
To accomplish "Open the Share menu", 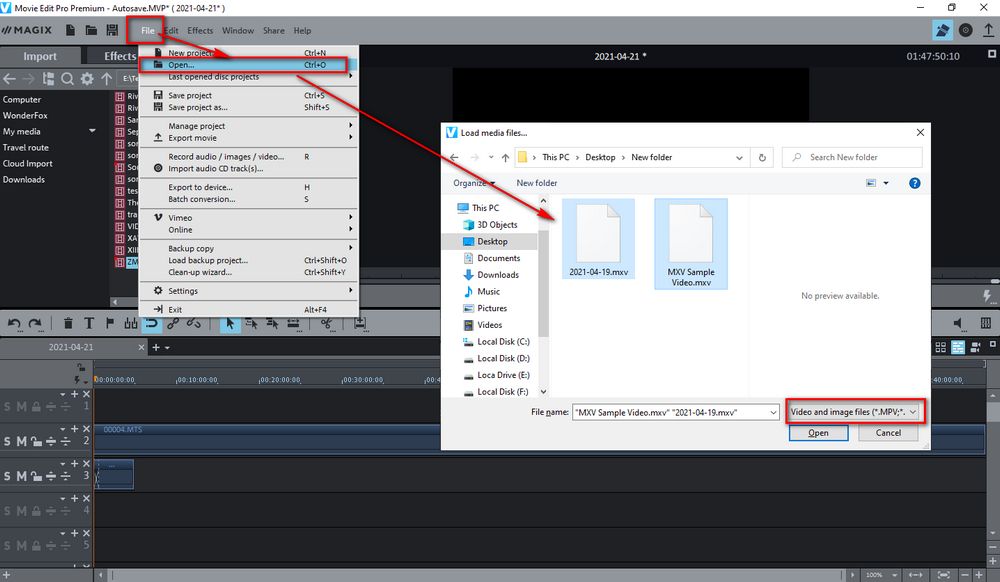I will (274, 31).
